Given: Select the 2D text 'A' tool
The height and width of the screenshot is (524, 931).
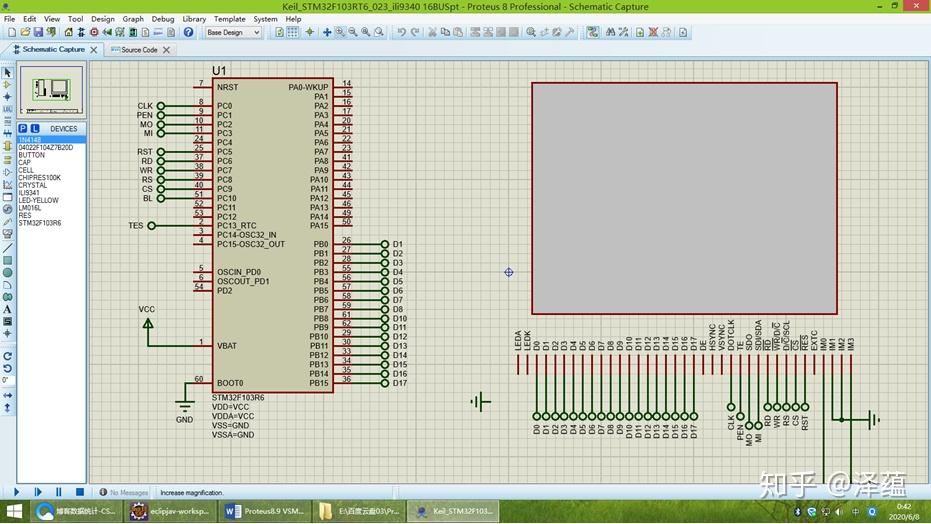Looking at the screenshot, I should click(x=7, y=309).
